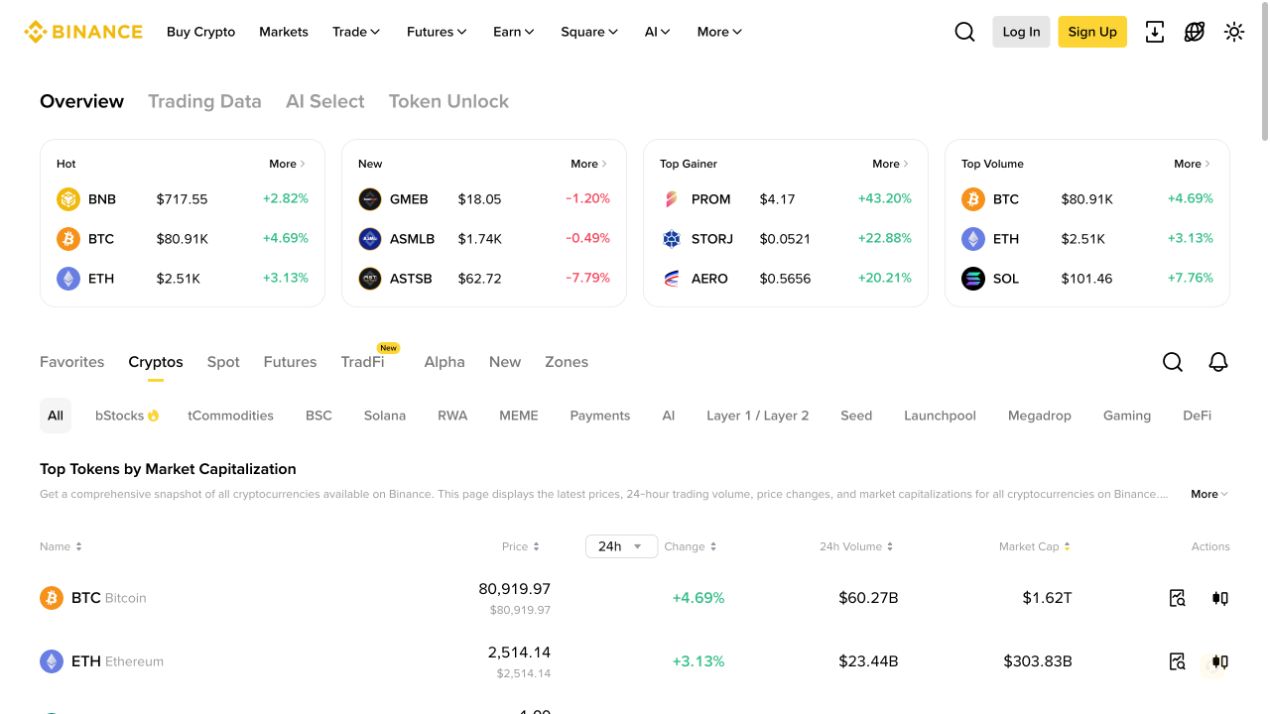Click SOL icon in Top Volume card

coord(973,279)
